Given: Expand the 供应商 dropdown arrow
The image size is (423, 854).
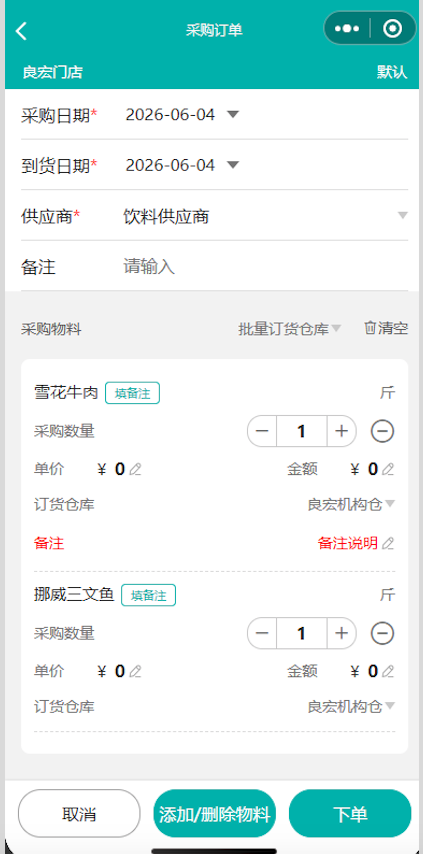Looking at the screenshot, I should pos(403,215).
